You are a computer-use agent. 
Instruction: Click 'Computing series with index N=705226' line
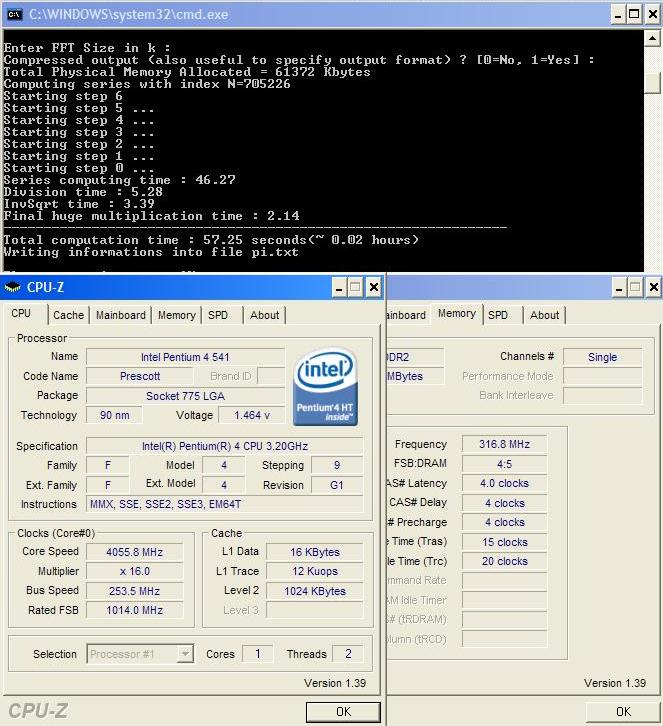[x=147, y=84]
